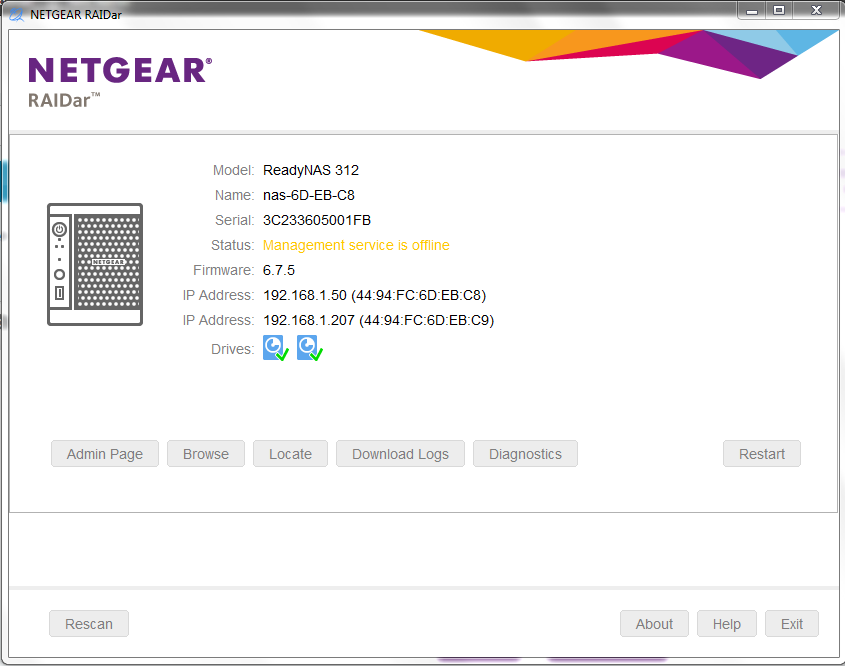Restart the ReadyNAS device
Screen dimensions: 845x666
[762, 454]
